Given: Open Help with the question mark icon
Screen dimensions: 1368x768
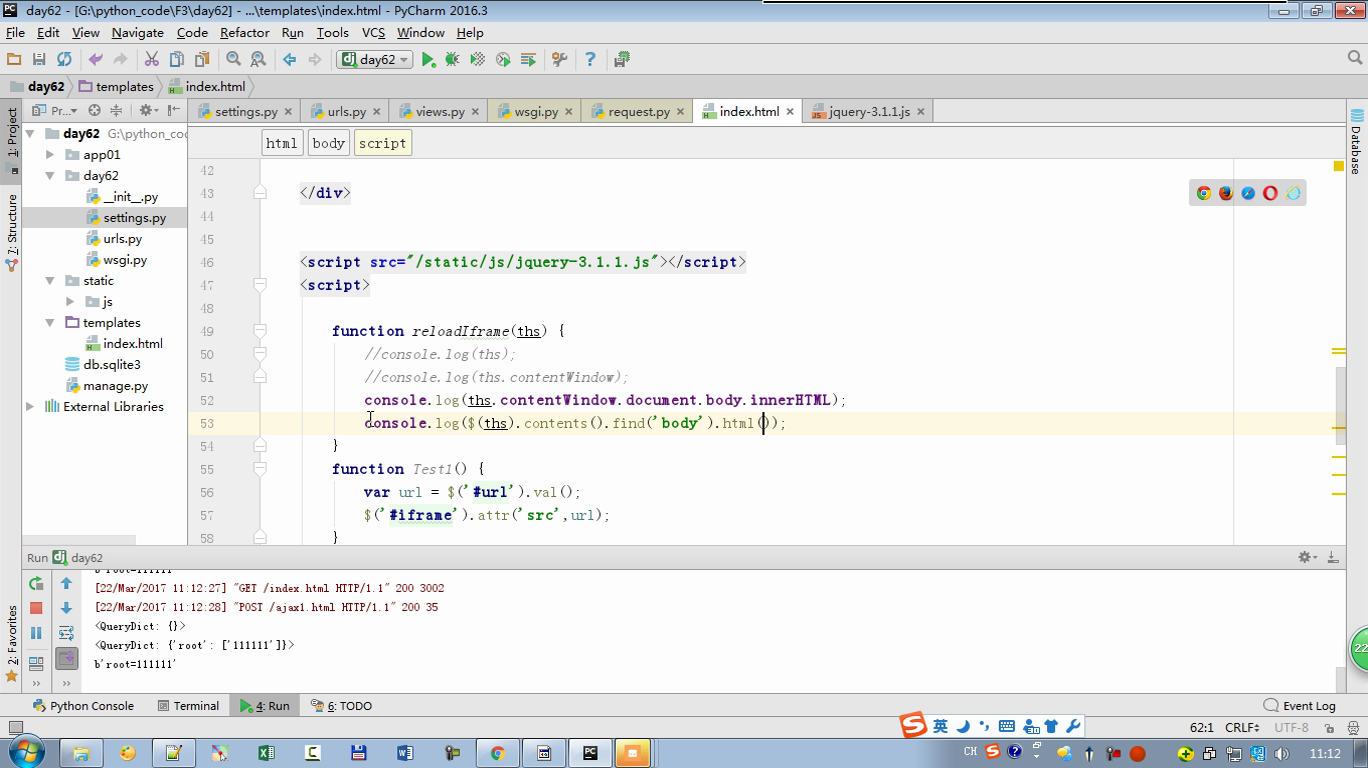Looking at the screenshot, I should click(590, 60).
